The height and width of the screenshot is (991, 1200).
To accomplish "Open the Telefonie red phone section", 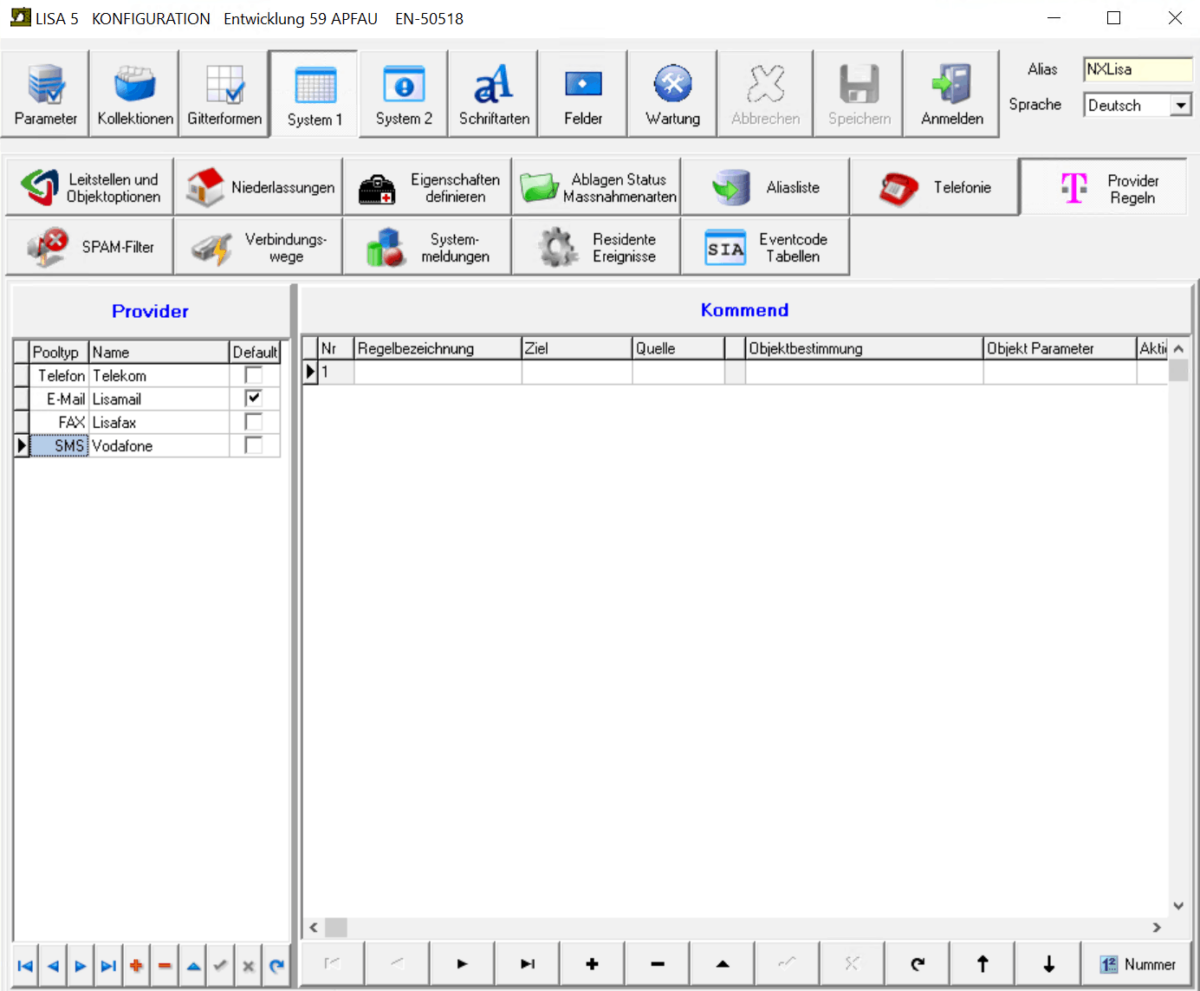I will pos(934,187).
